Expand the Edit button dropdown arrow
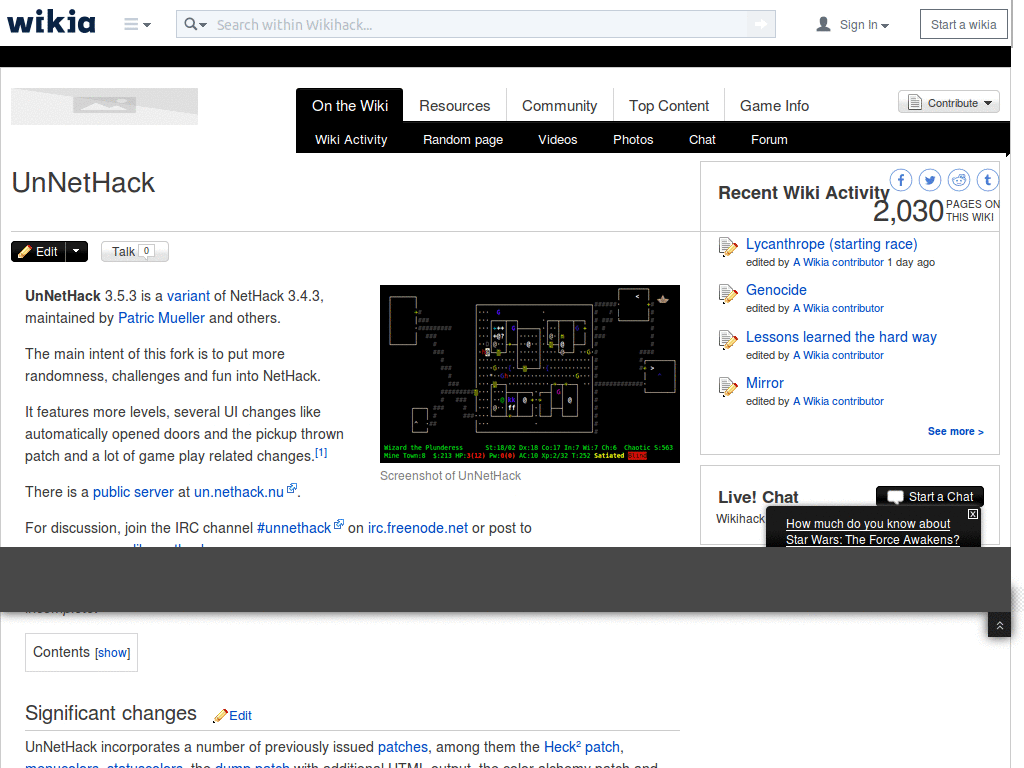The height and width of the screenshot is (768, 1024). (x=76, y=251)
